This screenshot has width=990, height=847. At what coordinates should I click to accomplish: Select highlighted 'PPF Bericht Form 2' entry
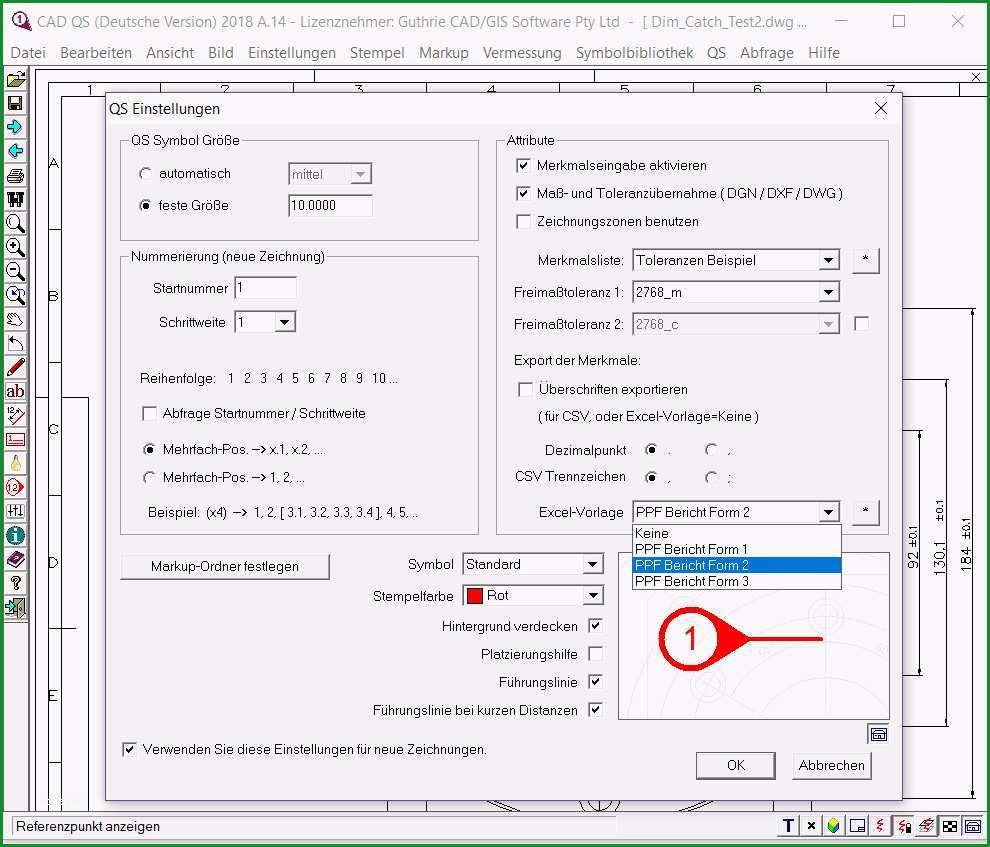tap(737, 565)
